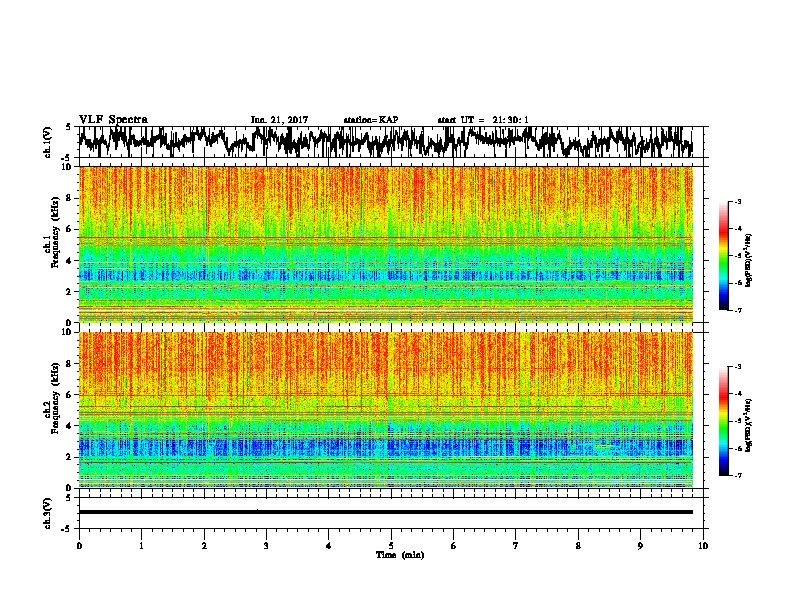Click the "ch.1(V)" y-axis label
This screenshot has height=612, width=792.
point(48,142)
